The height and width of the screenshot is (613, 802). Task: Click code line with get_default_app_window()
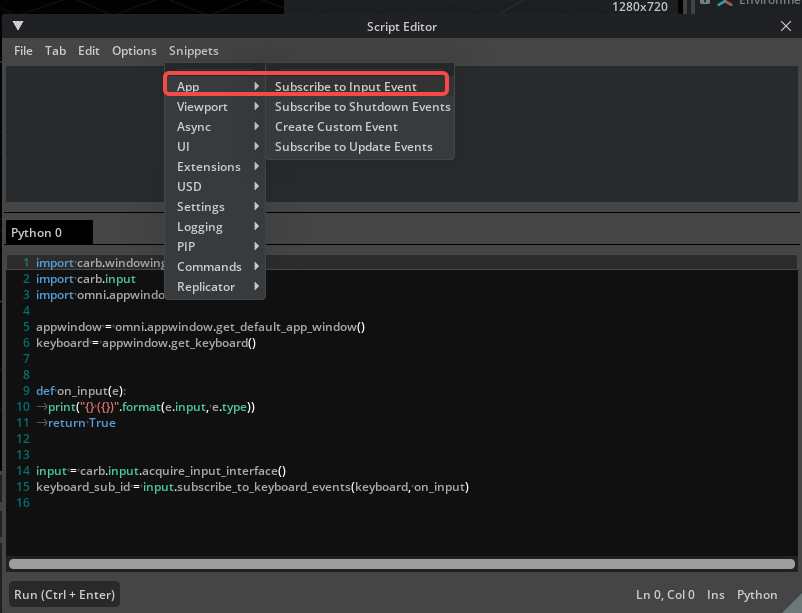point(200,326)
